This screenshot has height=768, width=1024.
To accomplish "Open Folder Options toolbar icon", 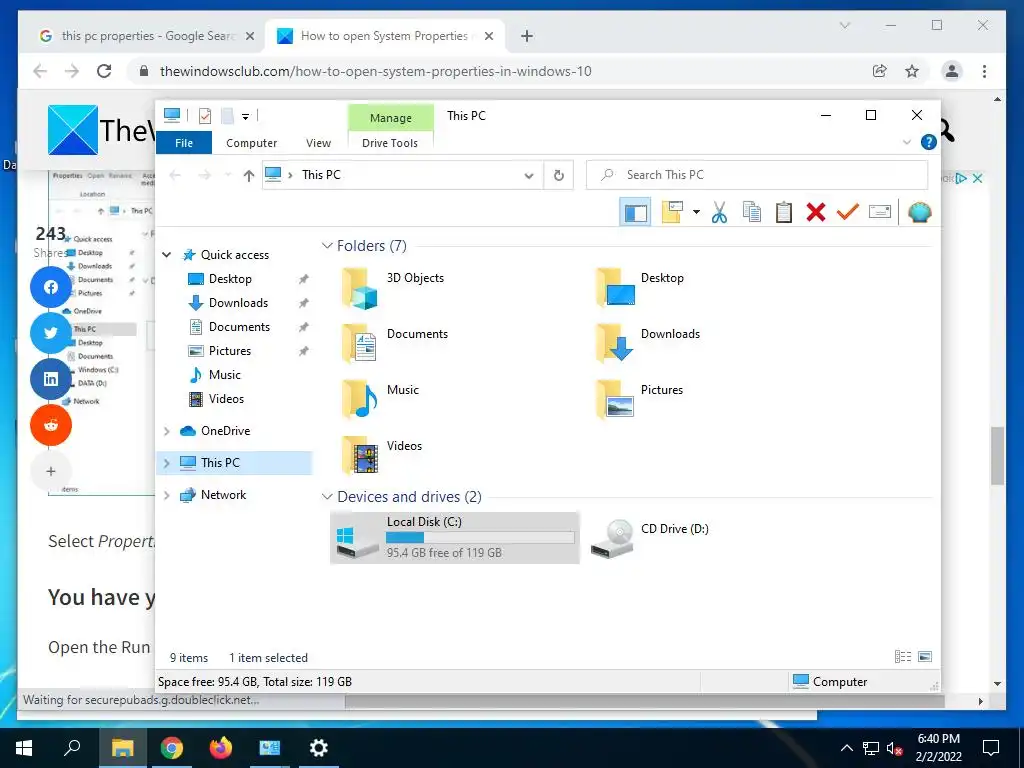I will 672,212.
